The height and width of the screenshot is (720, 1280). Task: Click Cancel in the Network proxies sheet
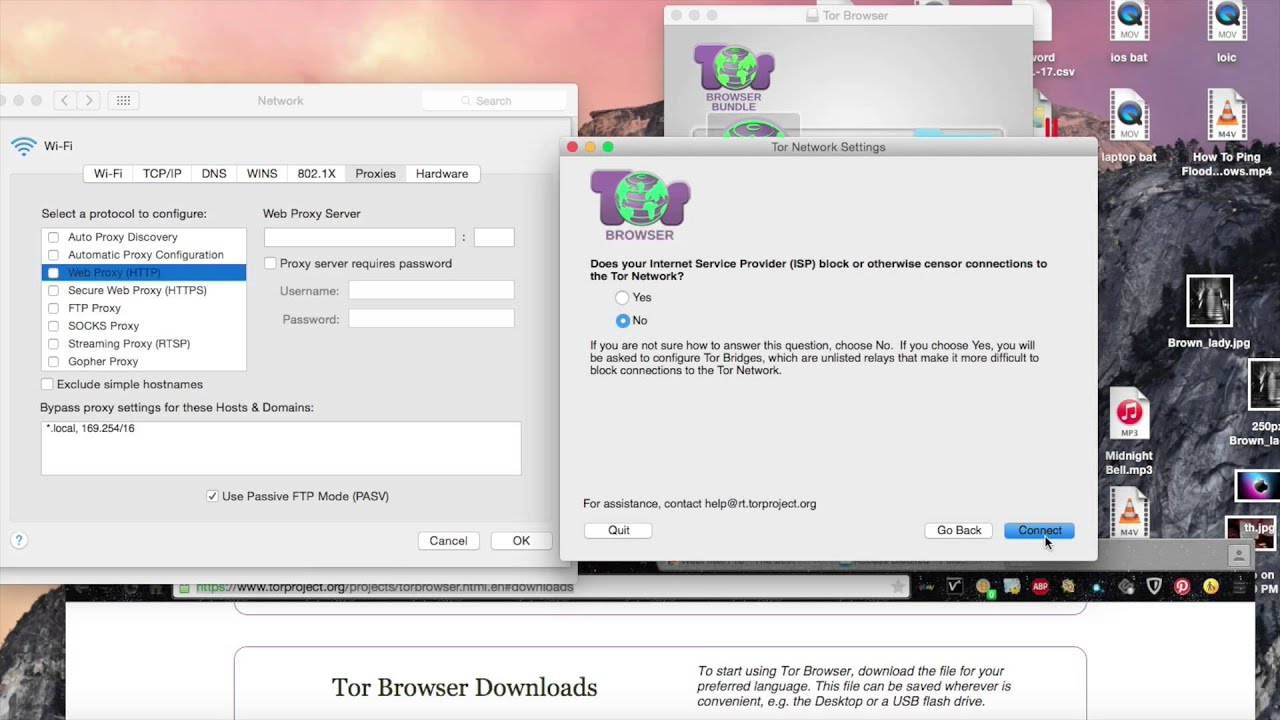pos(448,541)
